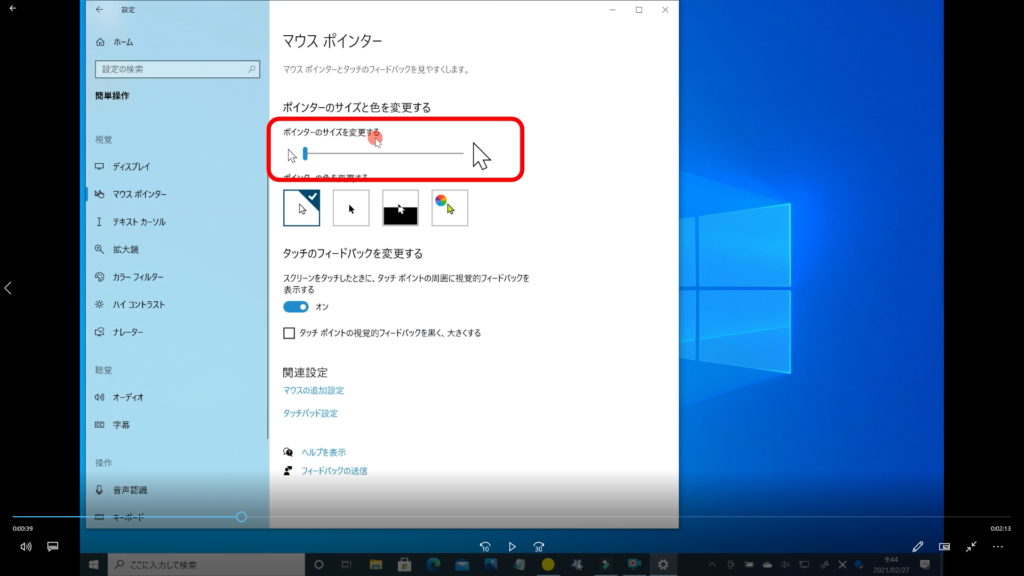Open マウス ポインター in the sidebar
1024x576 pixels.
click(139, 194)
